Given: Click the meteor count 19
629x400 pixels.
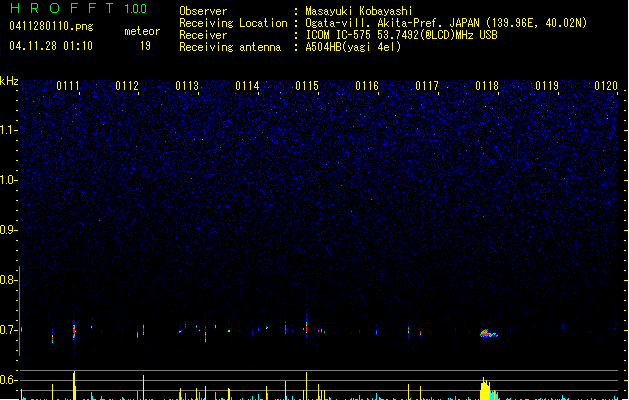Looking at the screenshot, I should (145, 46).
